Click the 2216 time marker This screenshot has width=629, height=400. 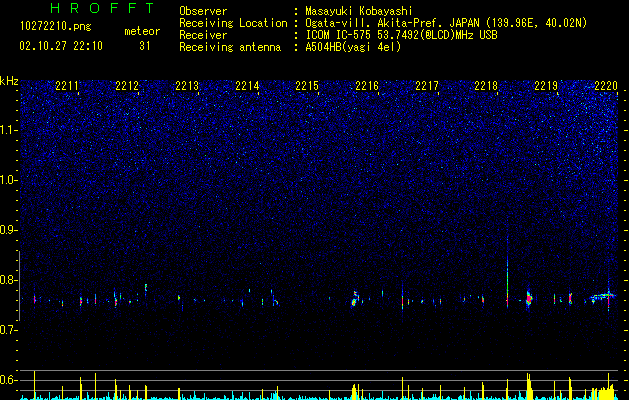click(x=367, y=86)
